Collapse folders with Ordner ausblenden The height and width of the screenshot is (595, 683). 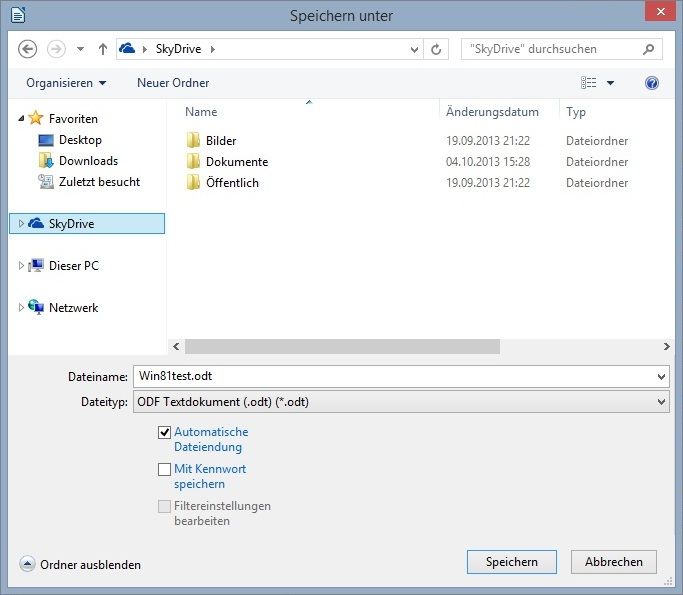tap(80, 565)
